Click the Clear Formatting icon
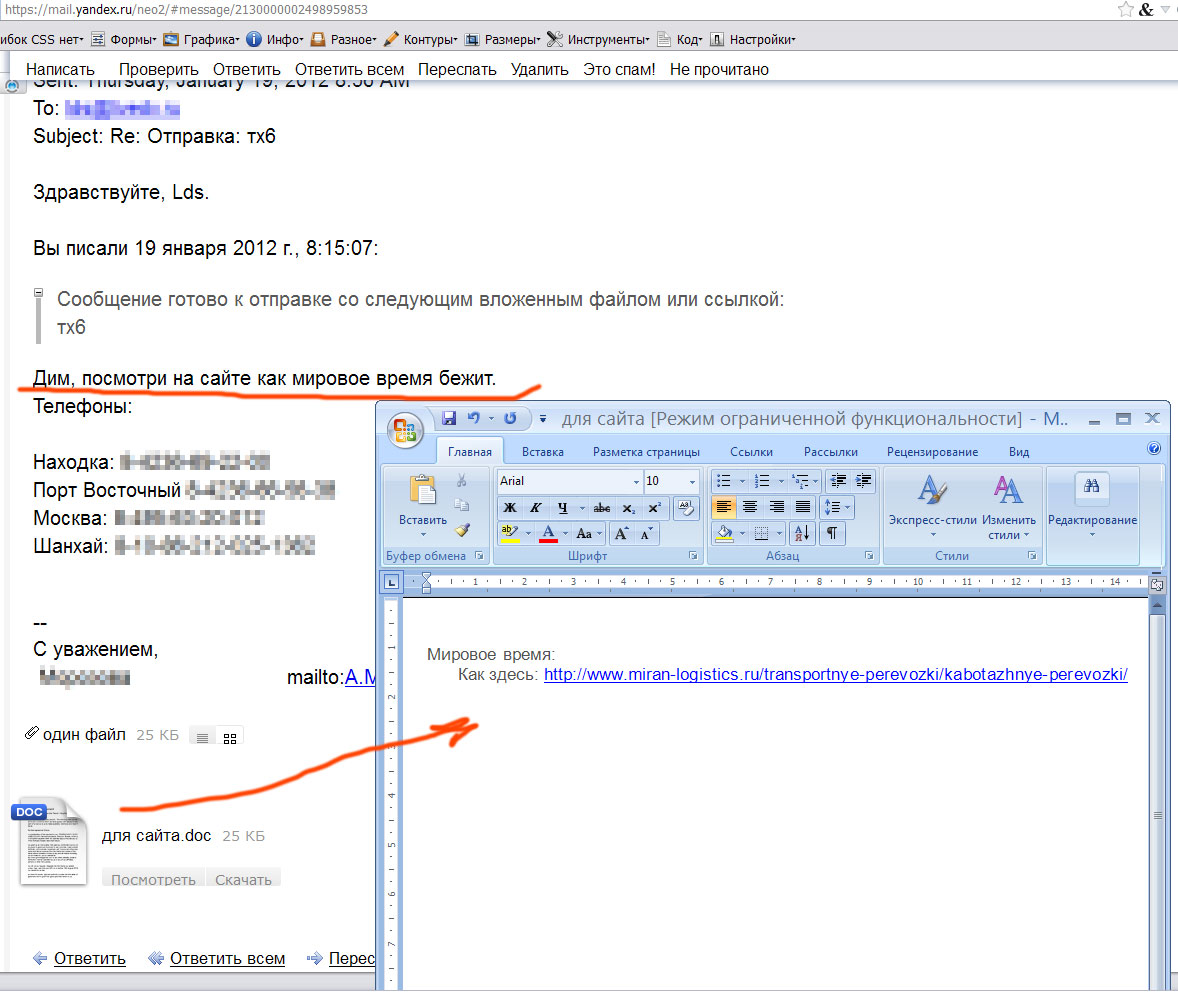 [x=685, y=508]
